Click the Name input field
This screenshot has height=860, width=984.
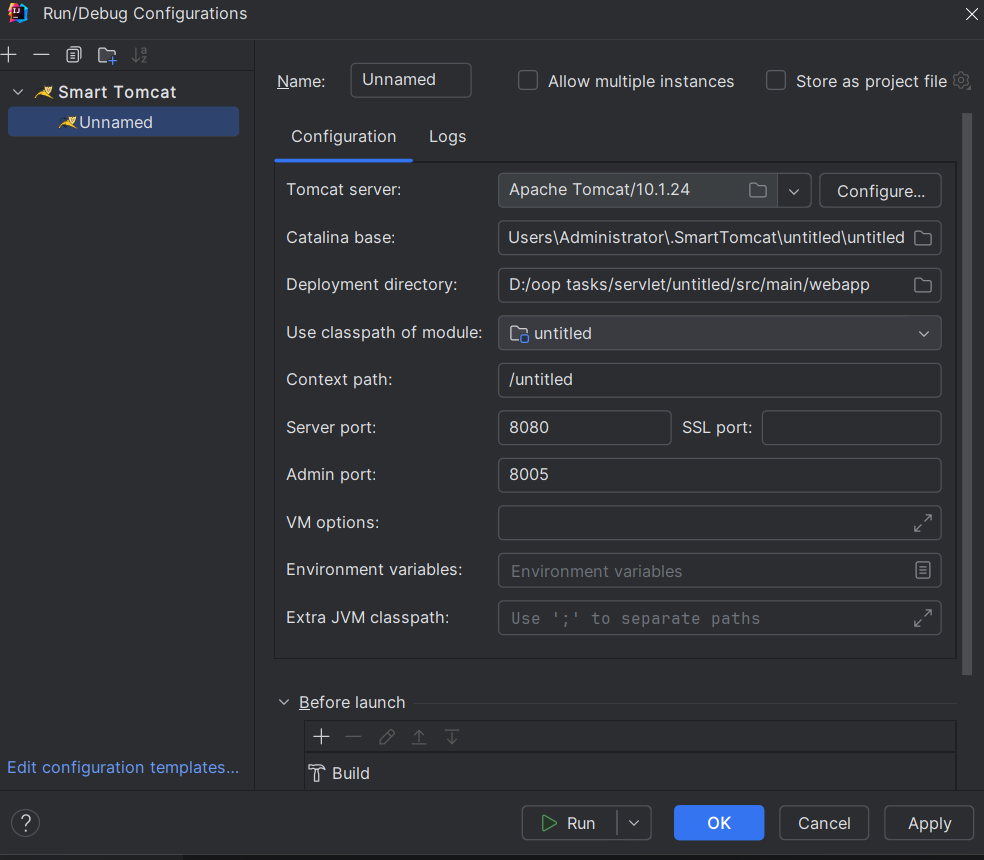pos(411,80)
